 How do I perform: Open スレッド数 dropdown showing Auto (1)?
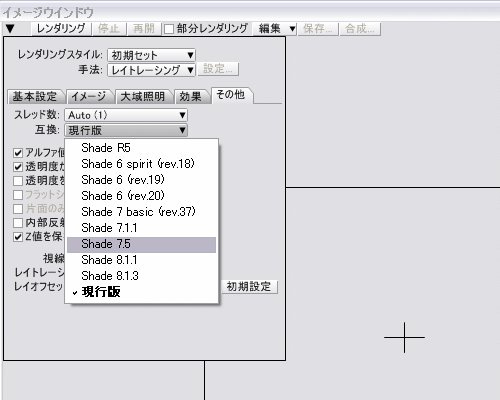click(126, 115)
